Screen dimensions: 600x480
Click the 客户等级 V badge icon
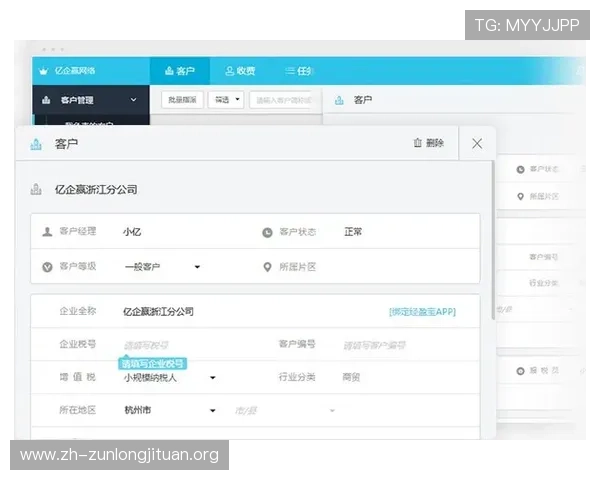point(47,267)
